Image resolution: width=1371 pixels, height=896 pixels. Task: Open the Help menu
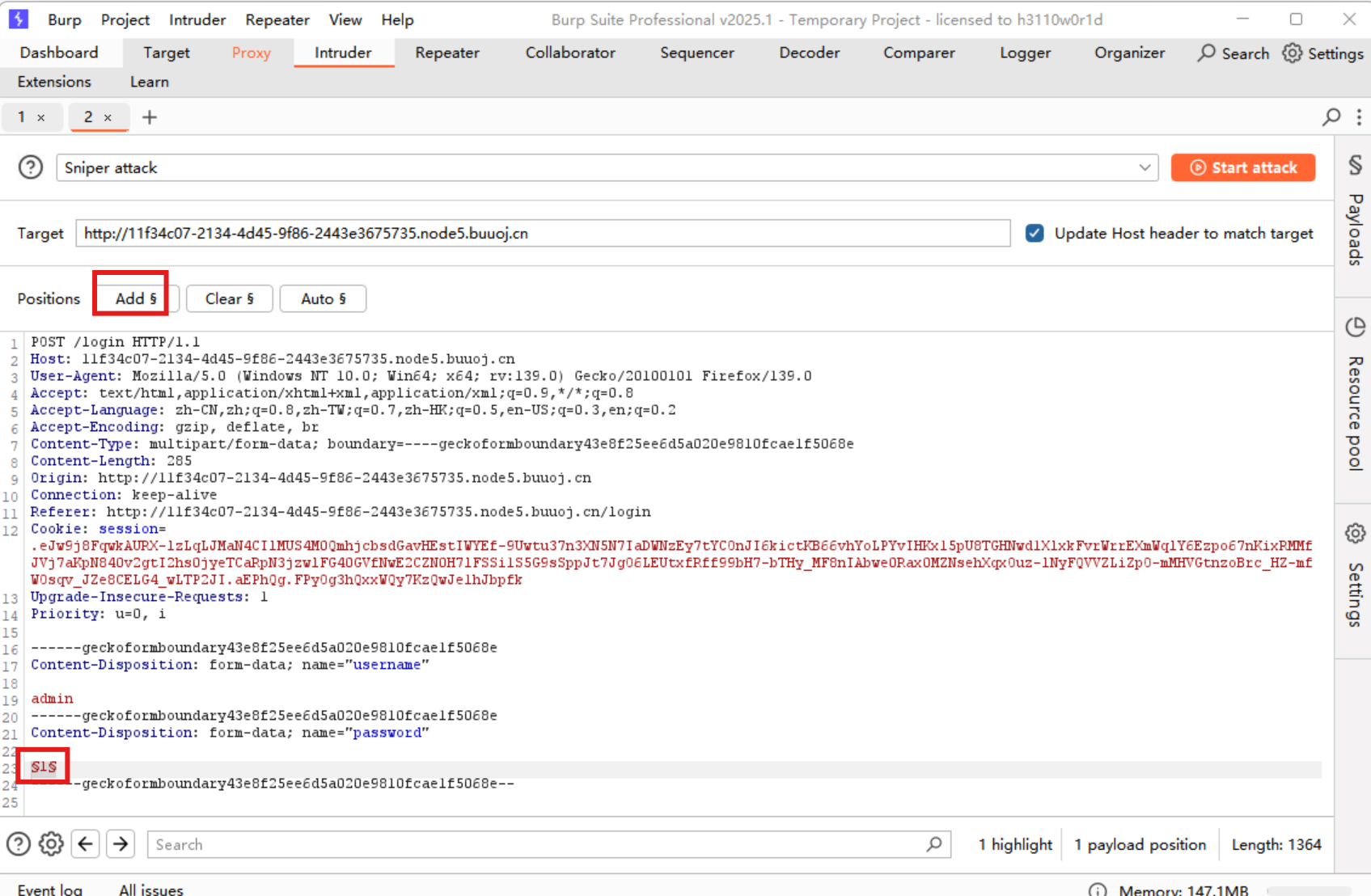397,19
